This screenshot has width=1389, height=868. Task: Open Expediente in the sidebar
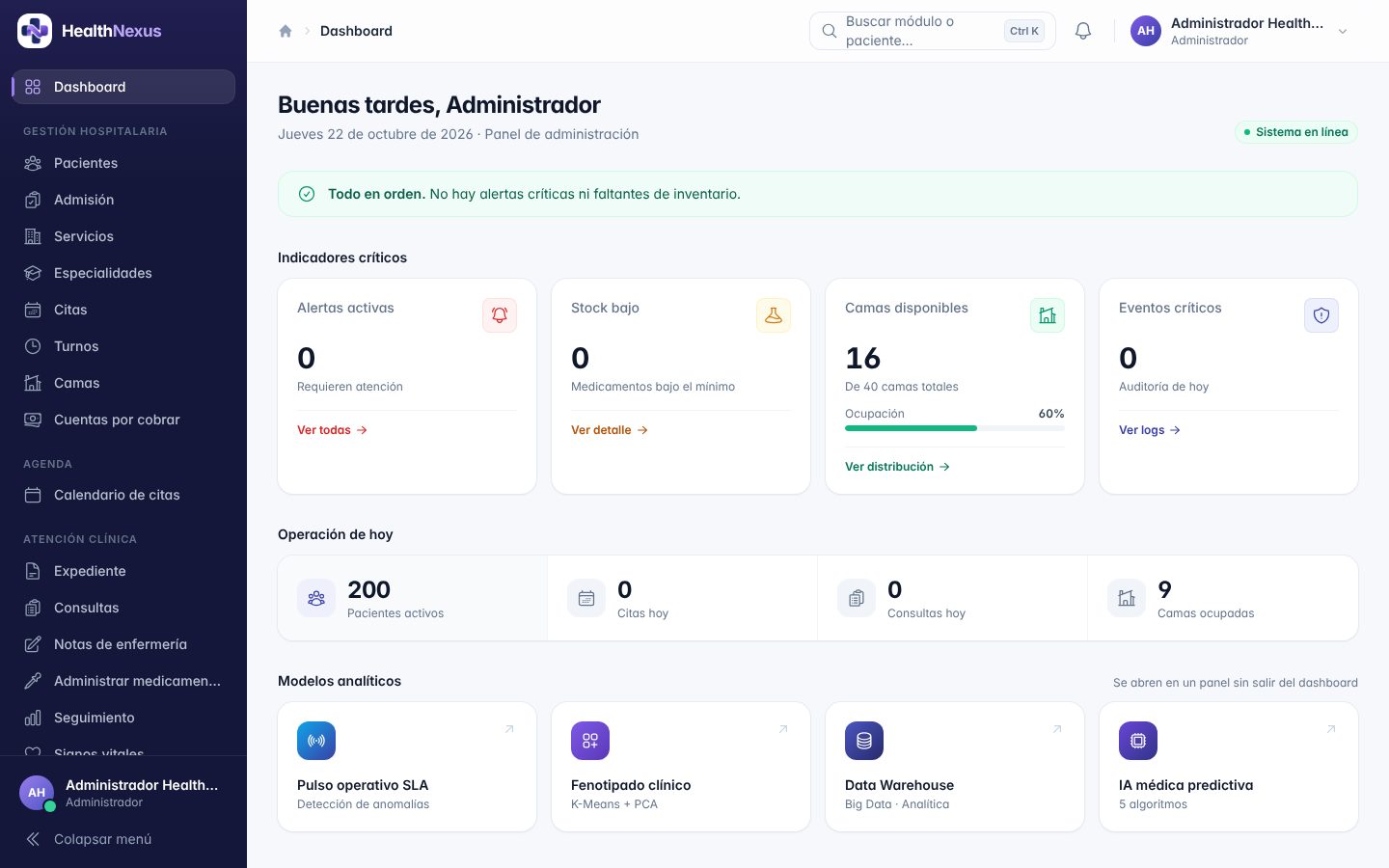[123, 571]
